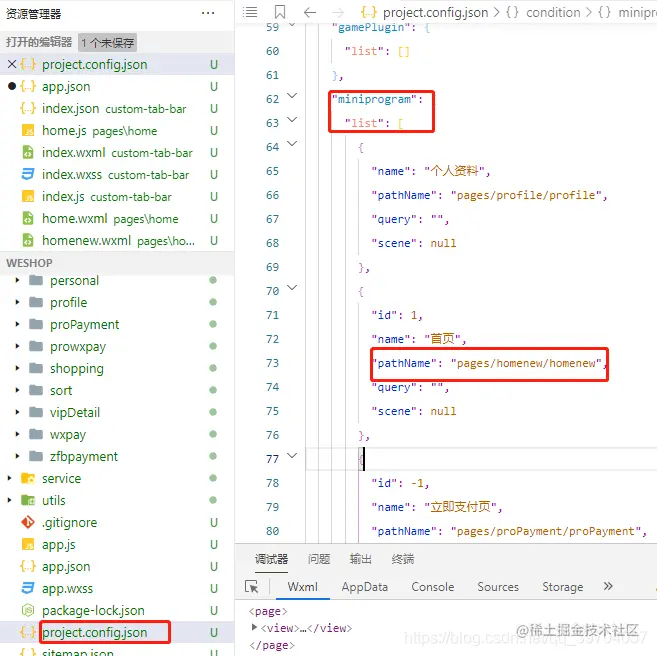Viewport: 657px width, 656px height.
Task: Expand the view node in Wxml
Action: [254, 628]
